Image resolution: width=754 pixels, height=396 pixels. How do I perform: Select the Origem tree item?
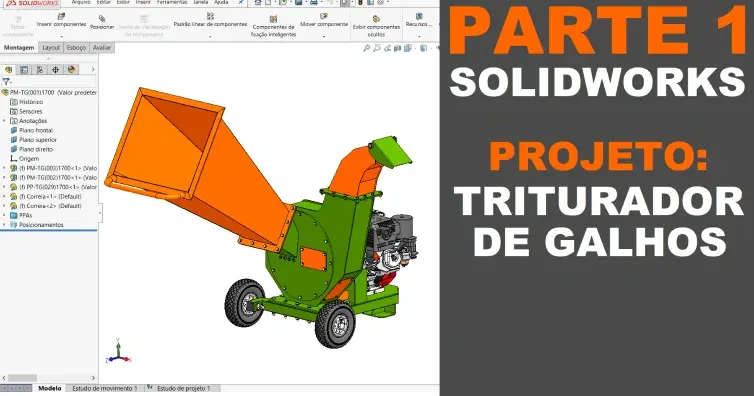pos(25,159)
